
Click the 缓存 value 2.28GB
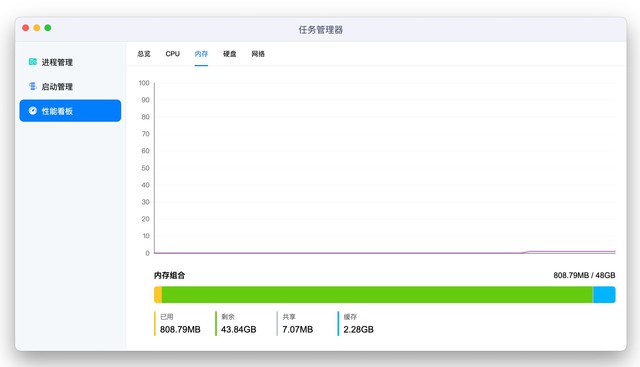(x=358, y=329)
